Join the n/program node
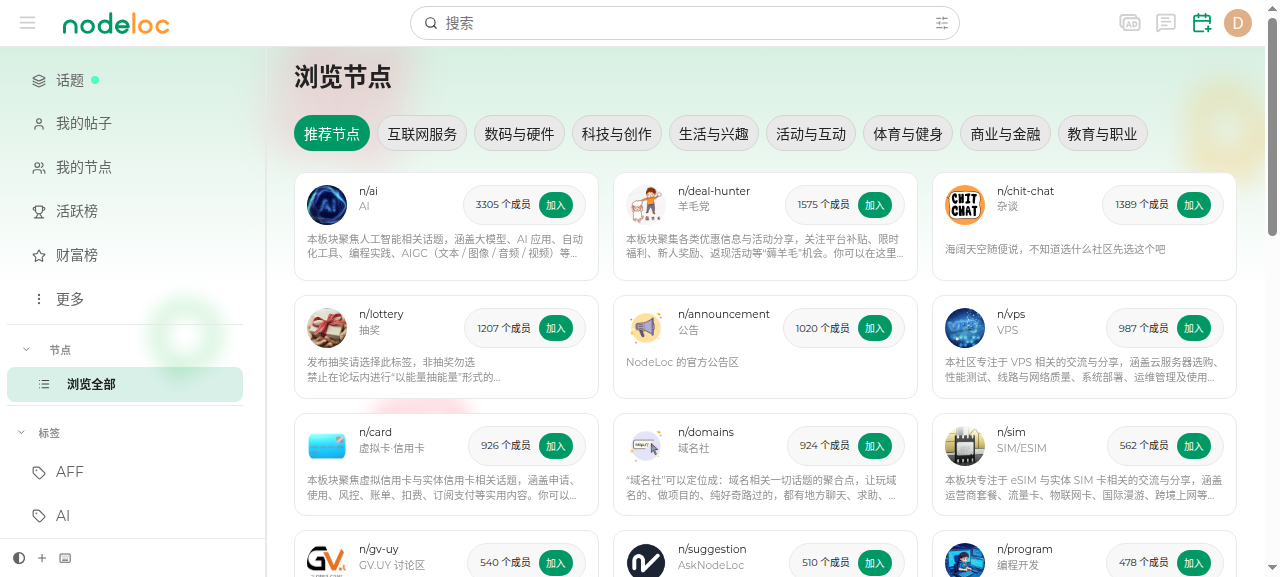The image size is (1280, 577). pos(1194,563)
